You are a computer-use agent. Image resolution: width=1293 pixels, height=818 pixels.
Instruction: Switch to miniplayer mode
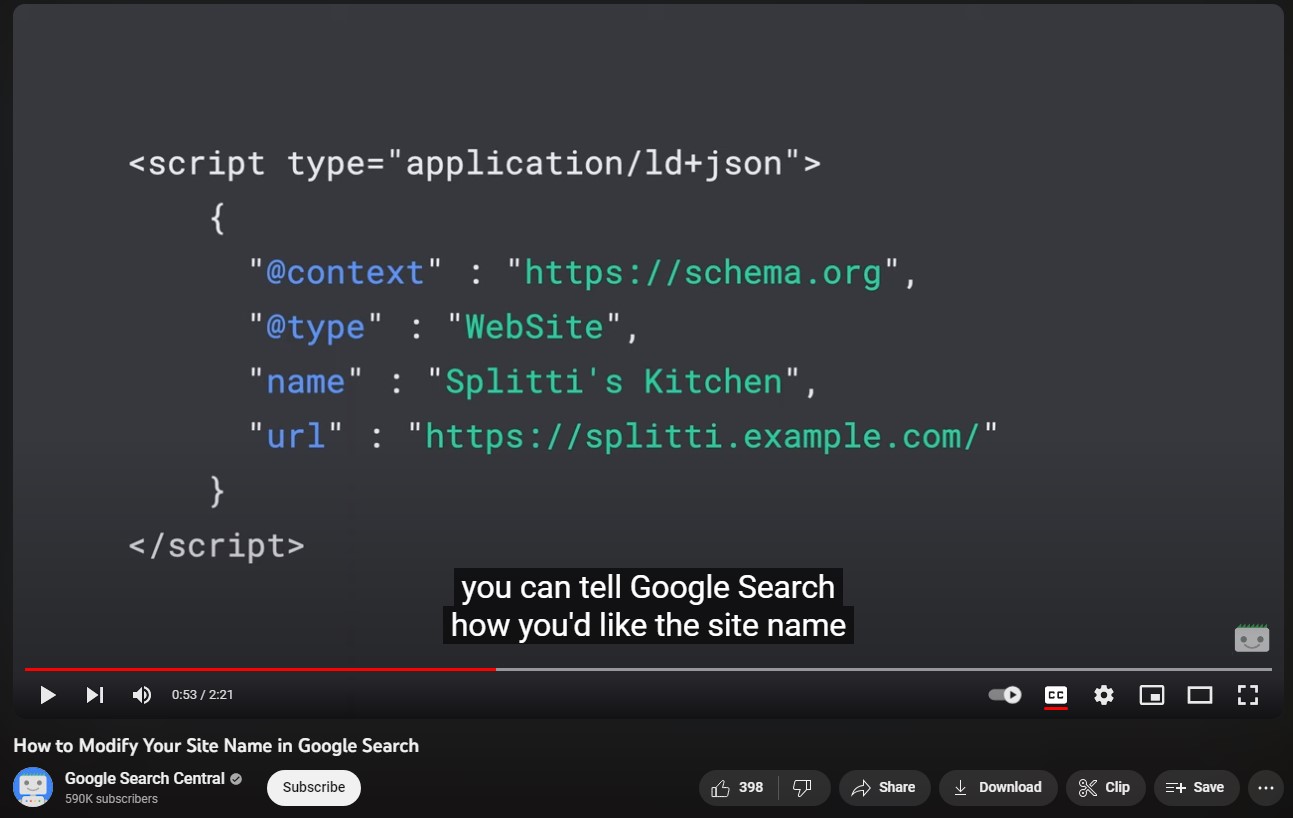[1152, 695]
